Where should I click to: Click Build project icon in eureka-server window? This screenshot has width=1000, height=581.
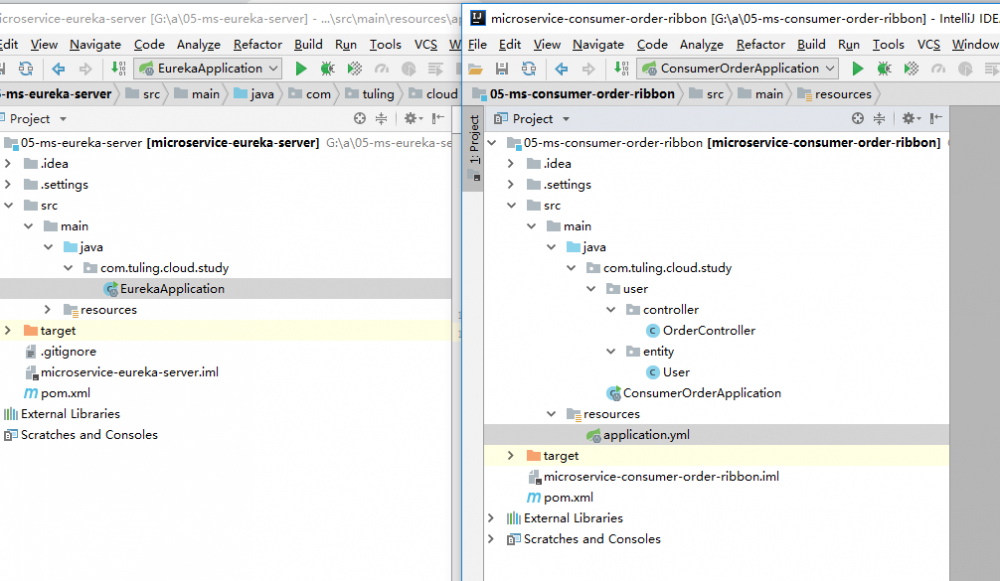point(119,68)
